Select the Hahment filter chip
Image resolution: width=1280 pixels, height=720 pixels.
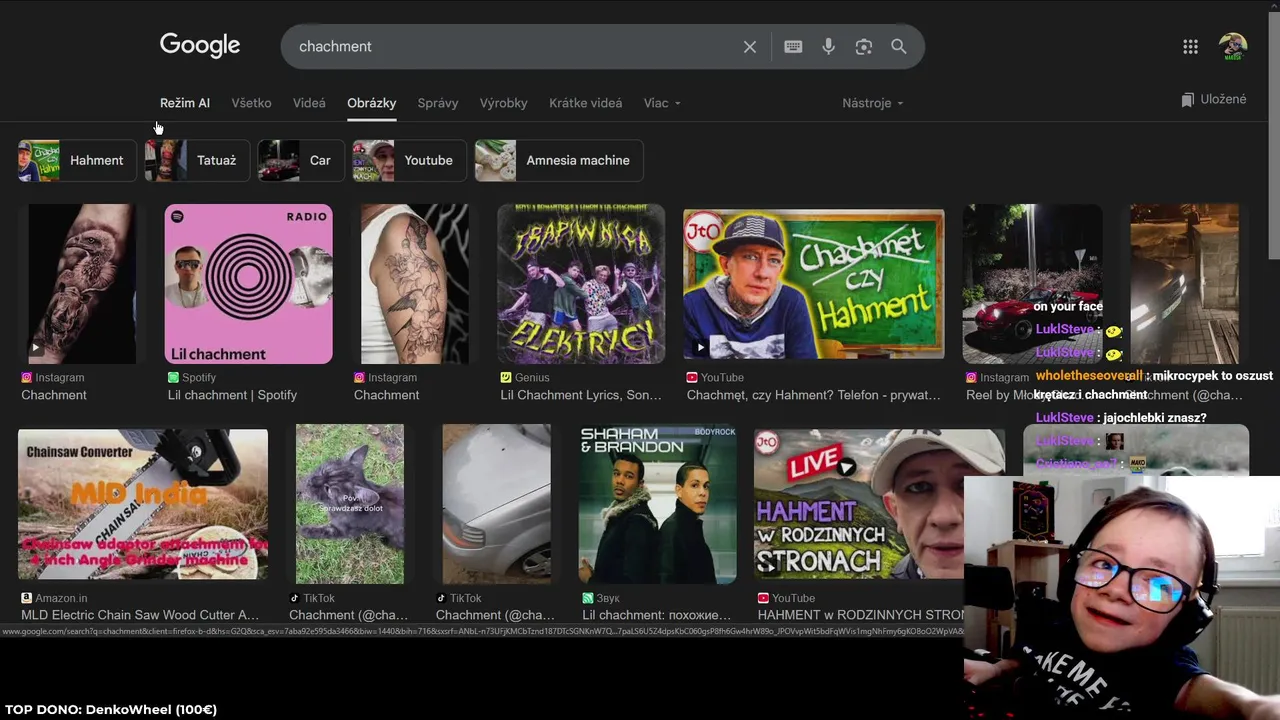(77, 160)
